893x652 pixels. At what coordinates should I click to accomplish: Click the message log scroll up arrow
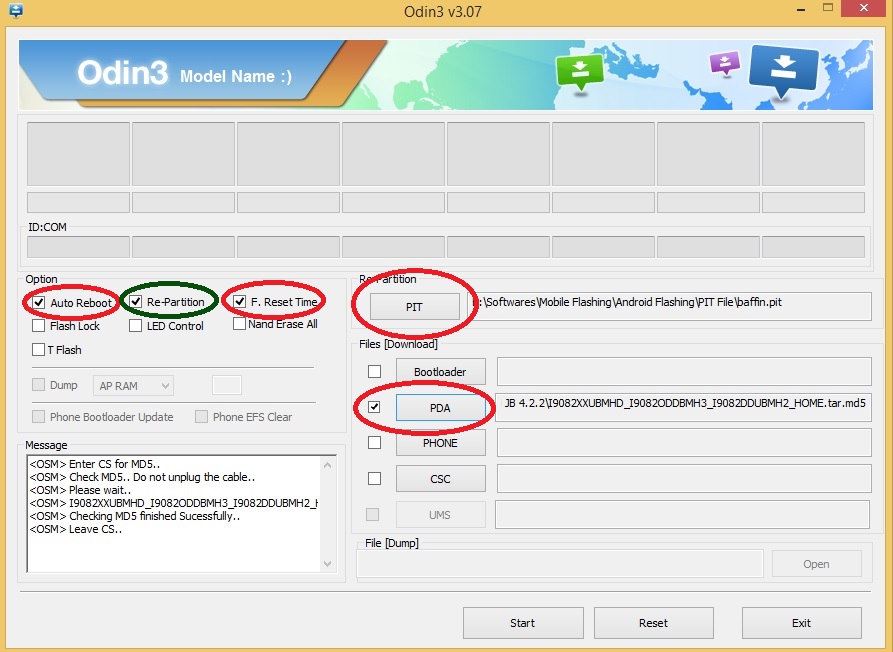point(327,465)
